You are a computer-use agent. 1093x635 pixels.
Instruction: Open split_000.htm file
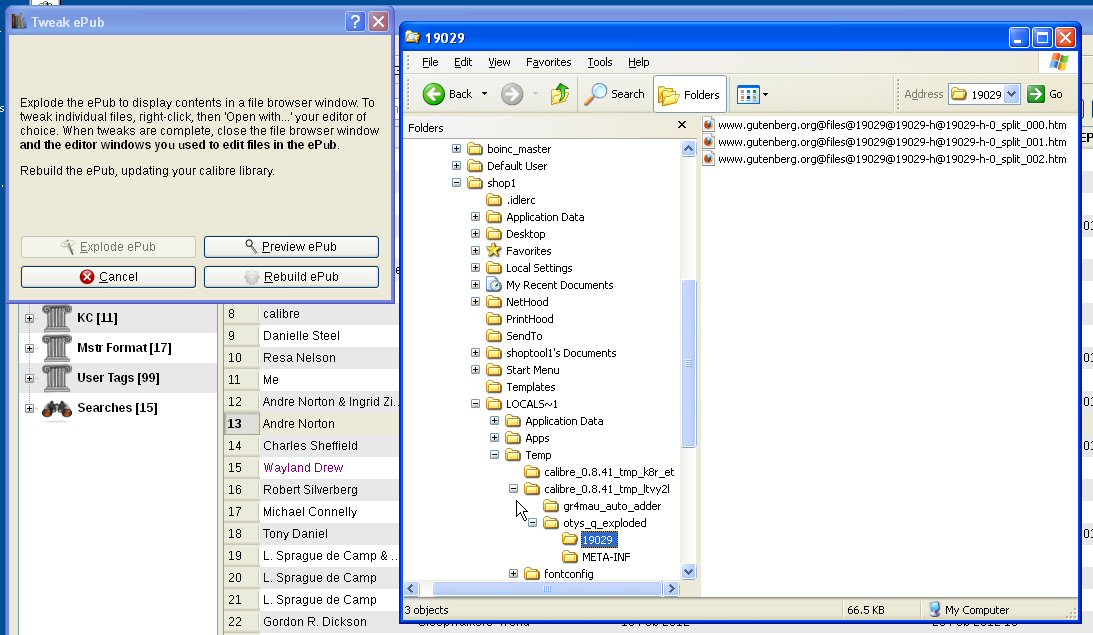(885, 125)
